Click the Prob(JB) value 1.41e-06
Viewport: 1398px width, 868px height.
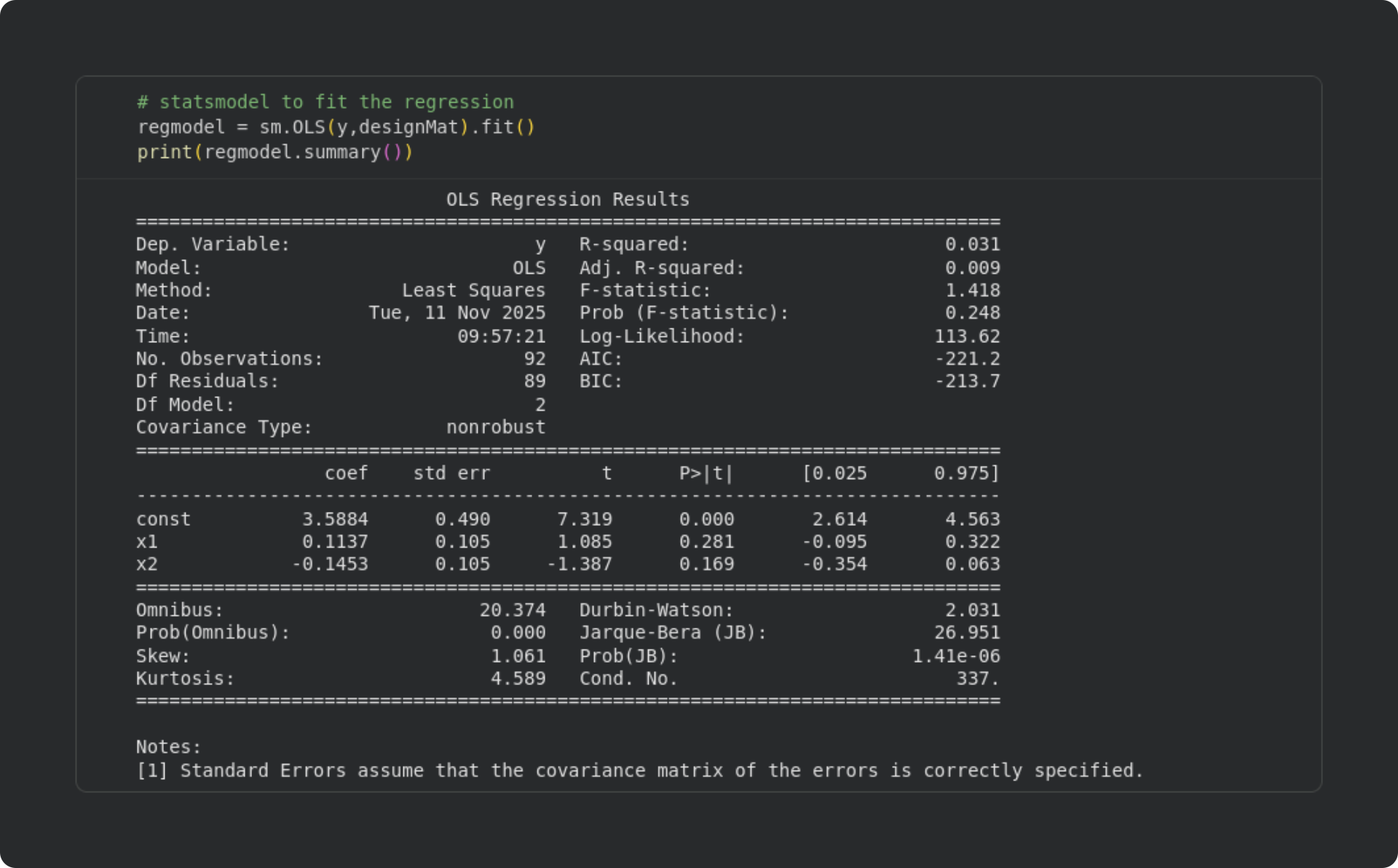(x=955, y=656)
